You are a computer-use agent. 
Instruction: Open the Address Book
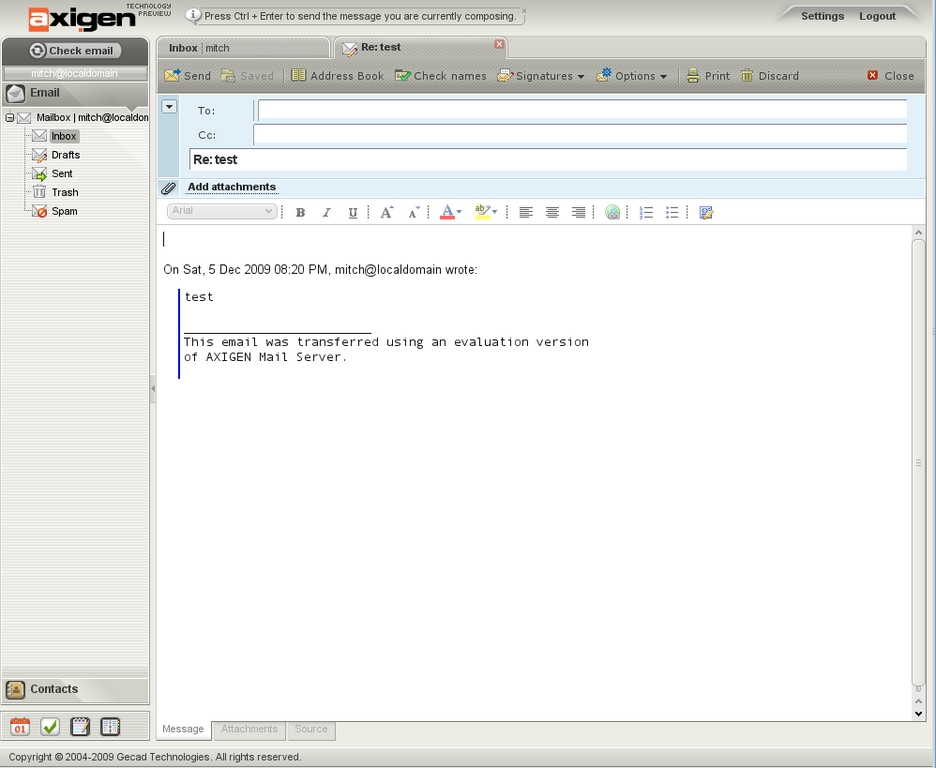tap(337, 76)
